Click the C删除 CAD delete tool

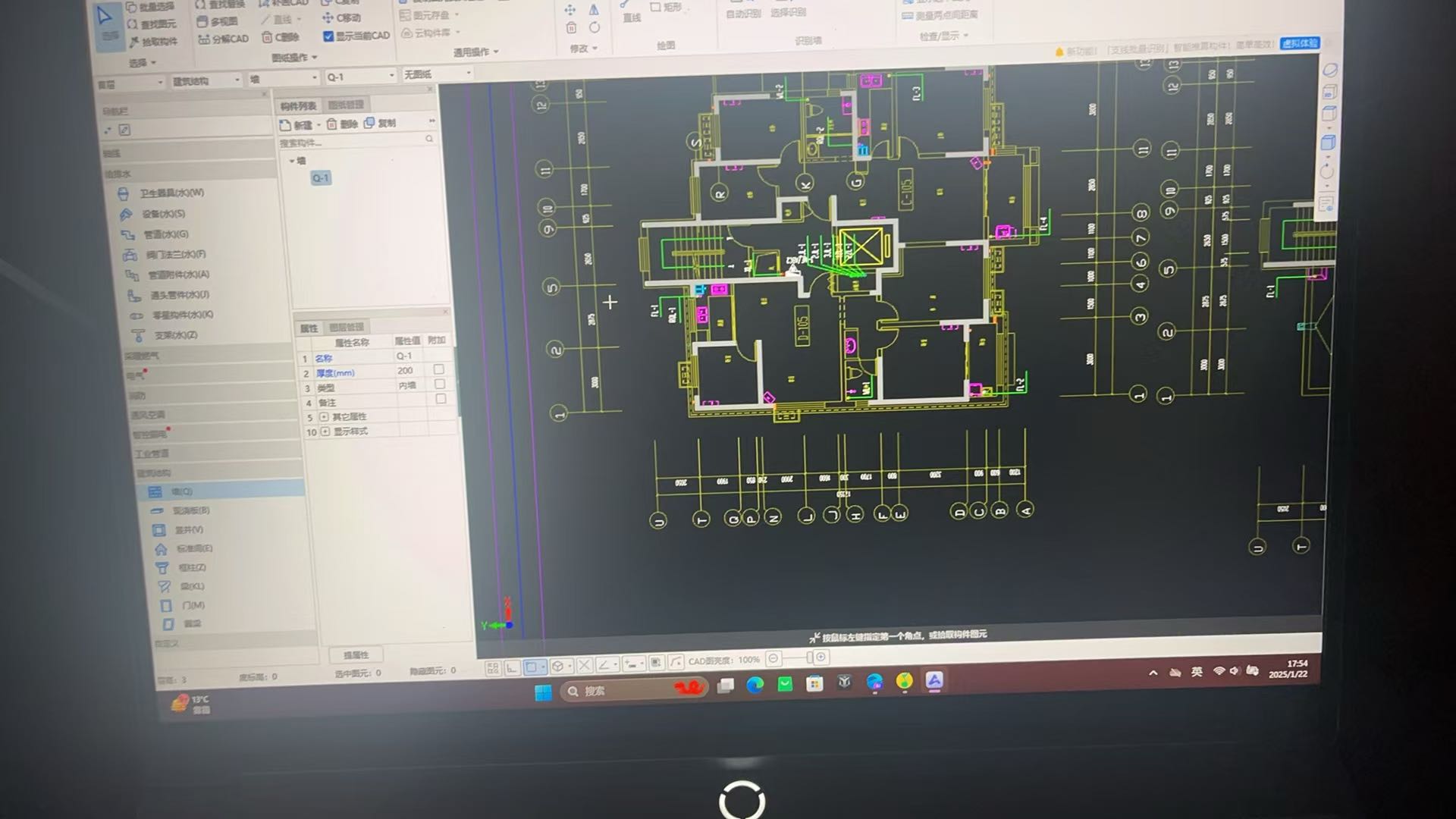pos(281,37)
